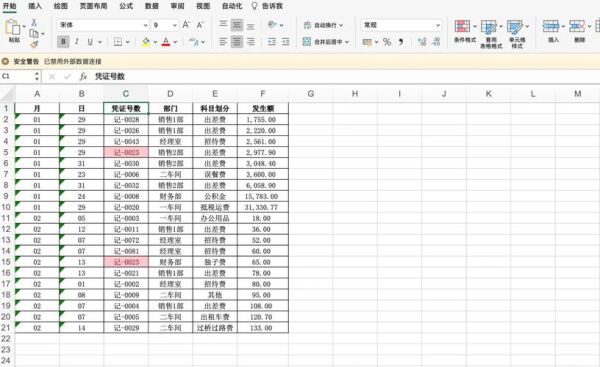Select row 22 header

pos(6,339)
